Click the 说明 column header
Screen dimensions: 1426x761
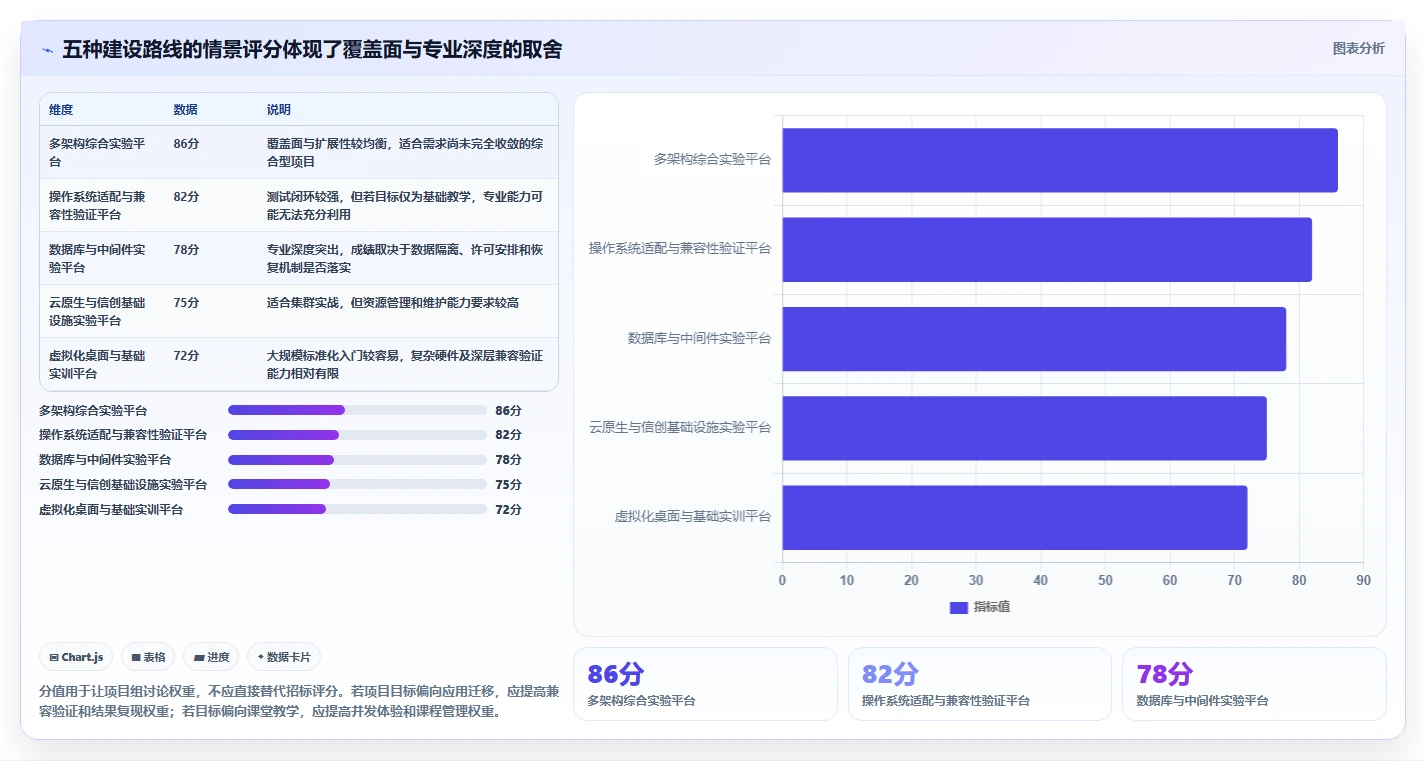click(279, 110)
